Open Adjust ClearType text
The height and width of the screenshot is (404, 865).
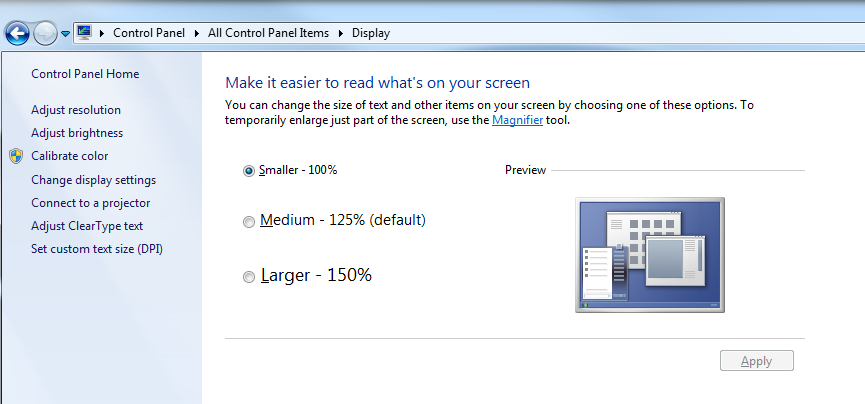tap(87, 226)
